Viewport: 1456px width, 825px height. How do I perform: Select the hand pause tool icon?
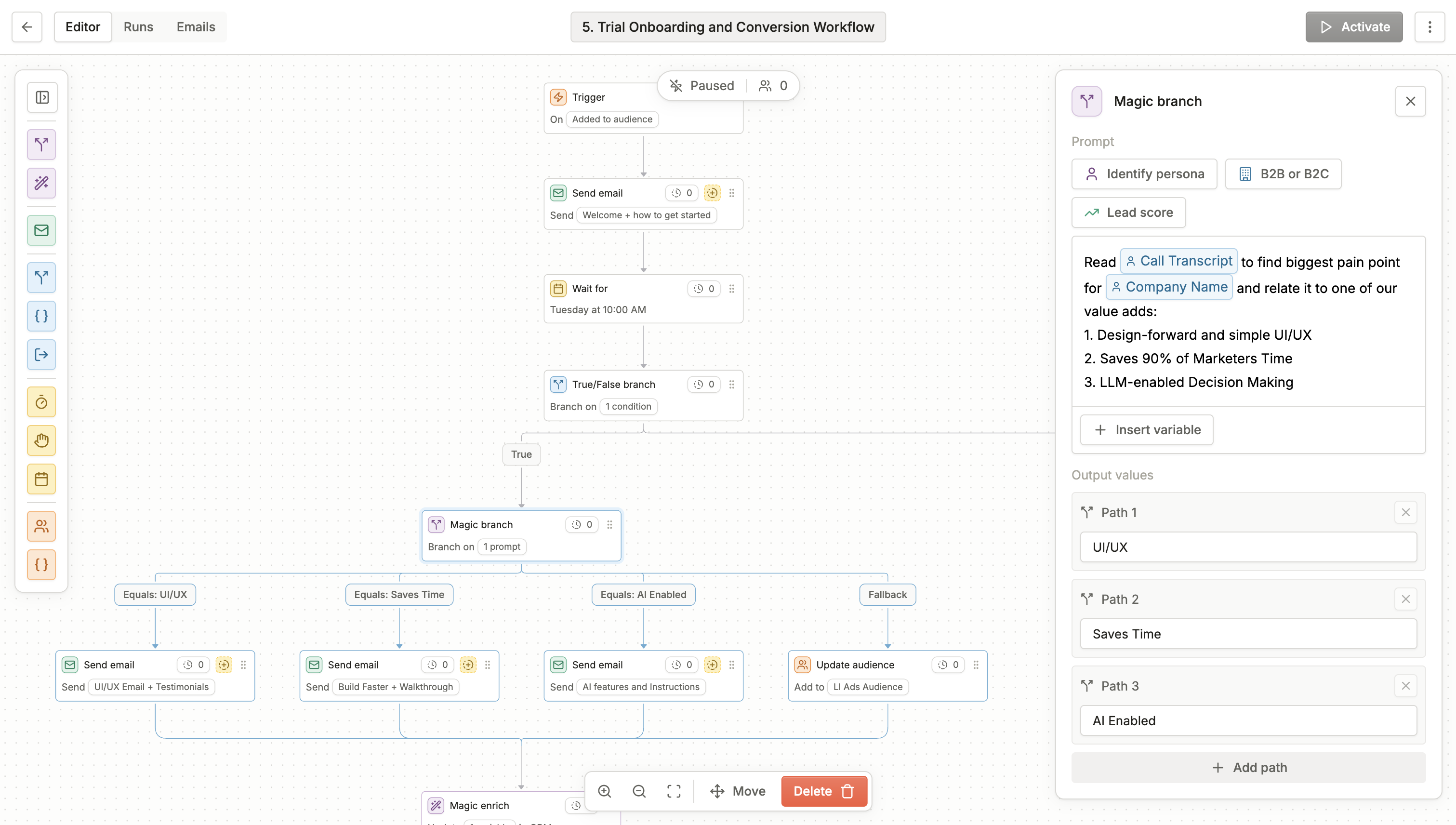point(41,440)
